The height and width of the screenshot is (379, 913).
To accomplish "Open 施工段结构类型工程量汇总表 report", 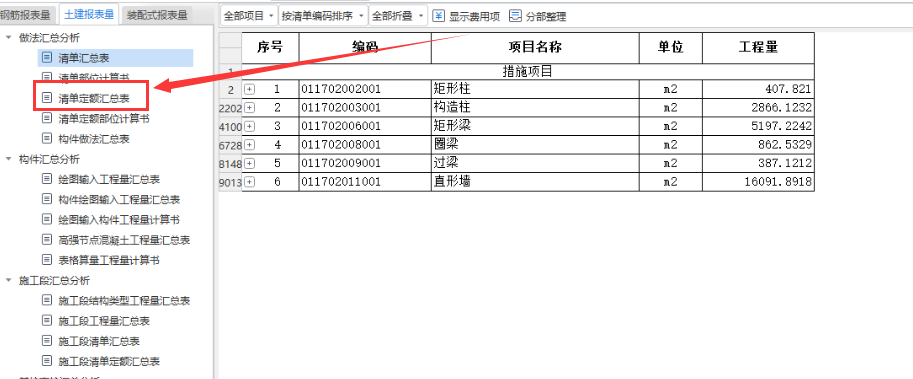I will point(124,301).
